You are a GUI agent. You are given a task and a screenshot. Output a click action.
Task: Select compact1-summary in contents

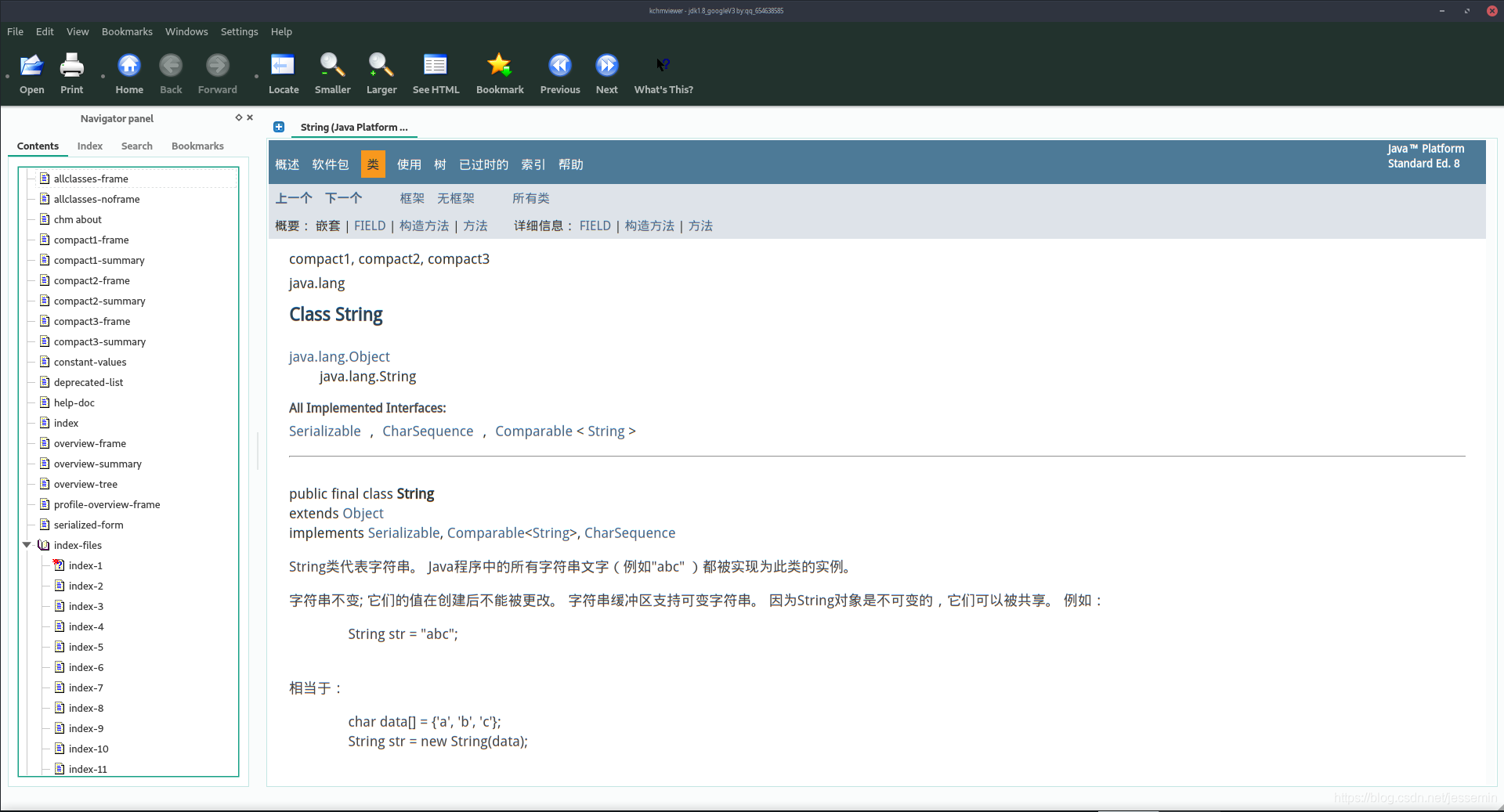[x=99, y=260]
